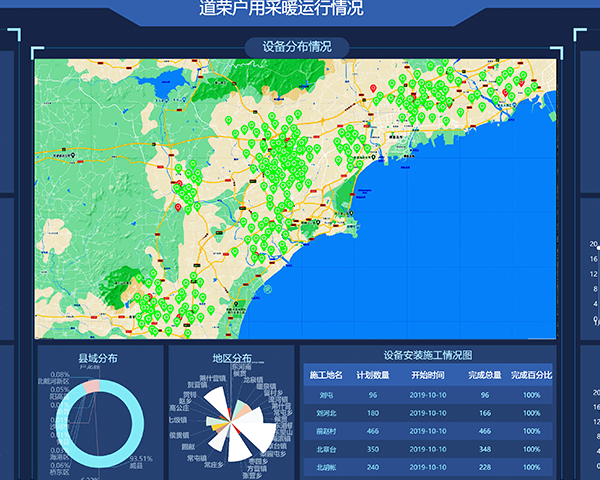Screen dimensions: 600x480
Task: Click the 完成总量 column header
Action: [485, 375]
